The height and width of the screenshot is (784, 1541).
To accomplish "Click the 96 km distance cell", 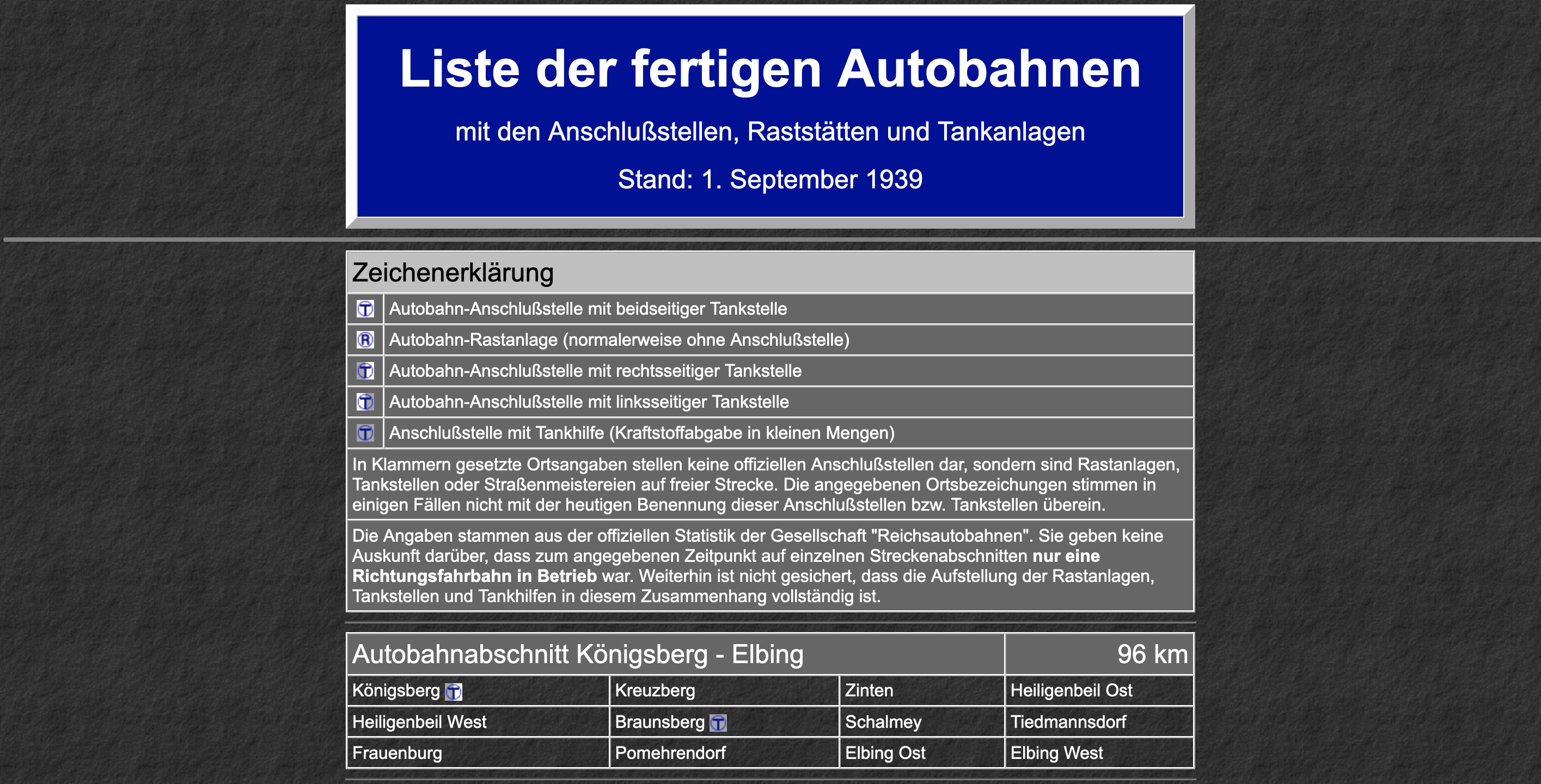I will pyautogui.click(x=1152, y=654).
